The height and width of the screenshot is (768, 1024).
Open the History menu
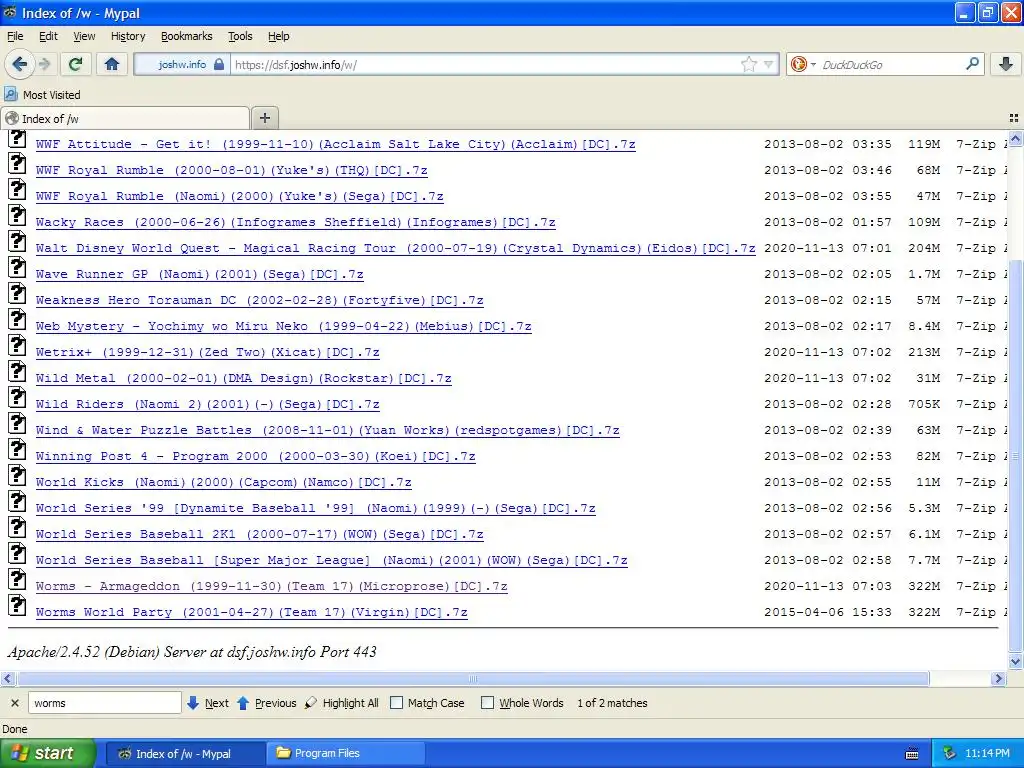(128, 36)
